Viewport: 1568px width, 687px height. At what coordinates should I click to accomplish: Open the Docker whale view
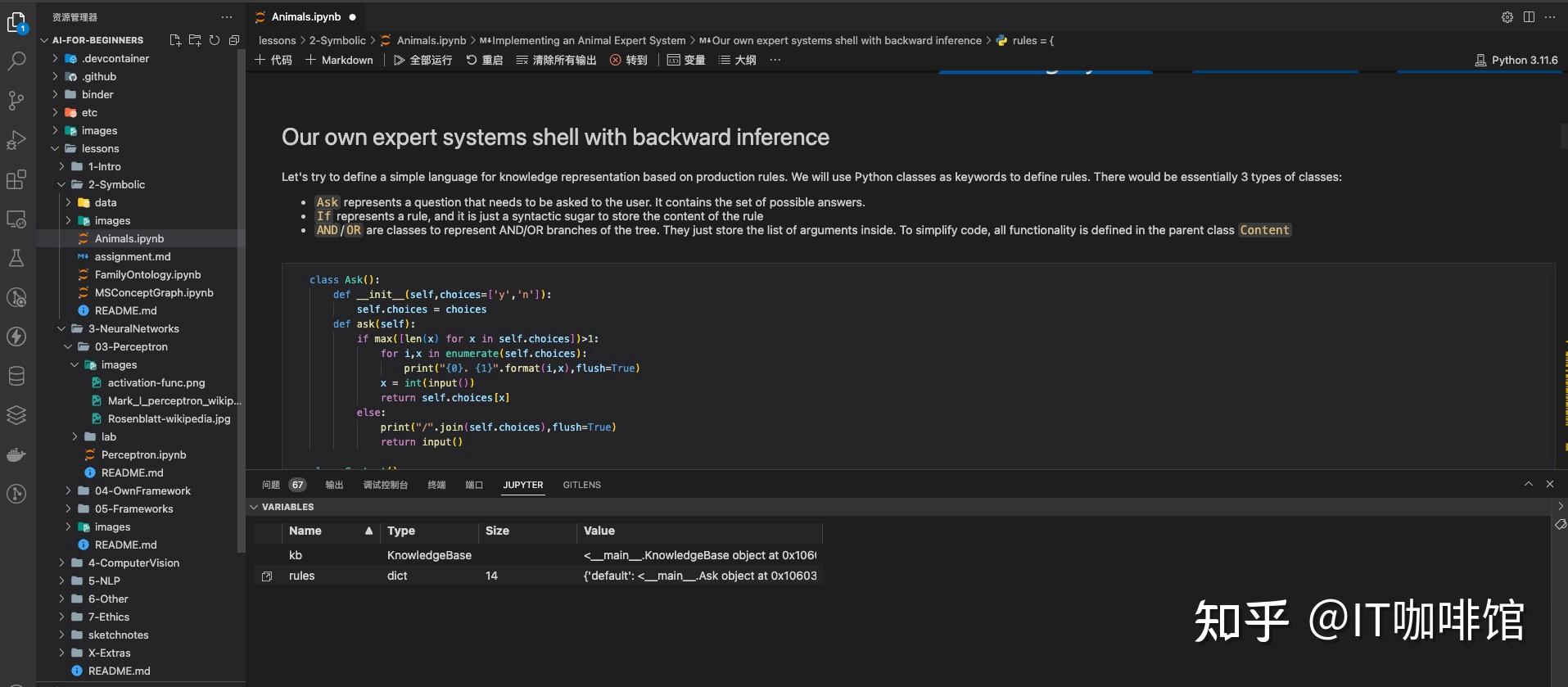click(x=16, y=454)
